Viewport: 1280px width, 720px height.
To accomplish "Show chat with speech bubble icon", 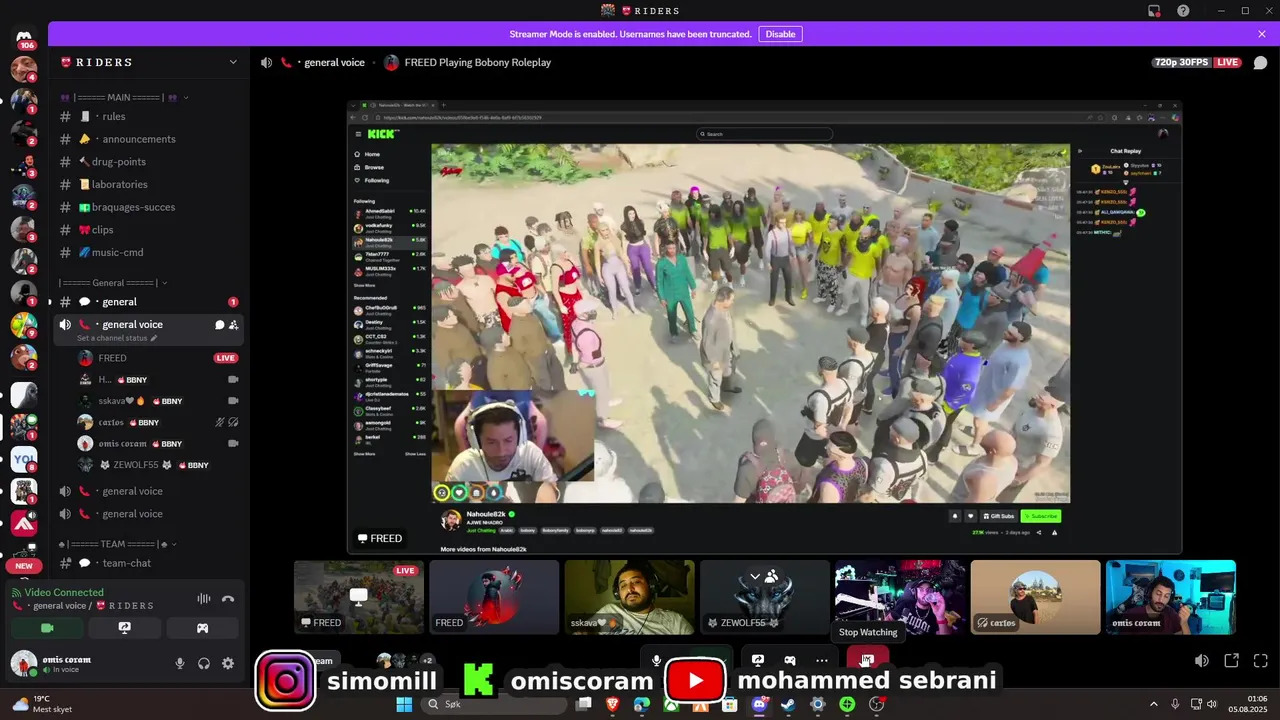I will 1260,62.
